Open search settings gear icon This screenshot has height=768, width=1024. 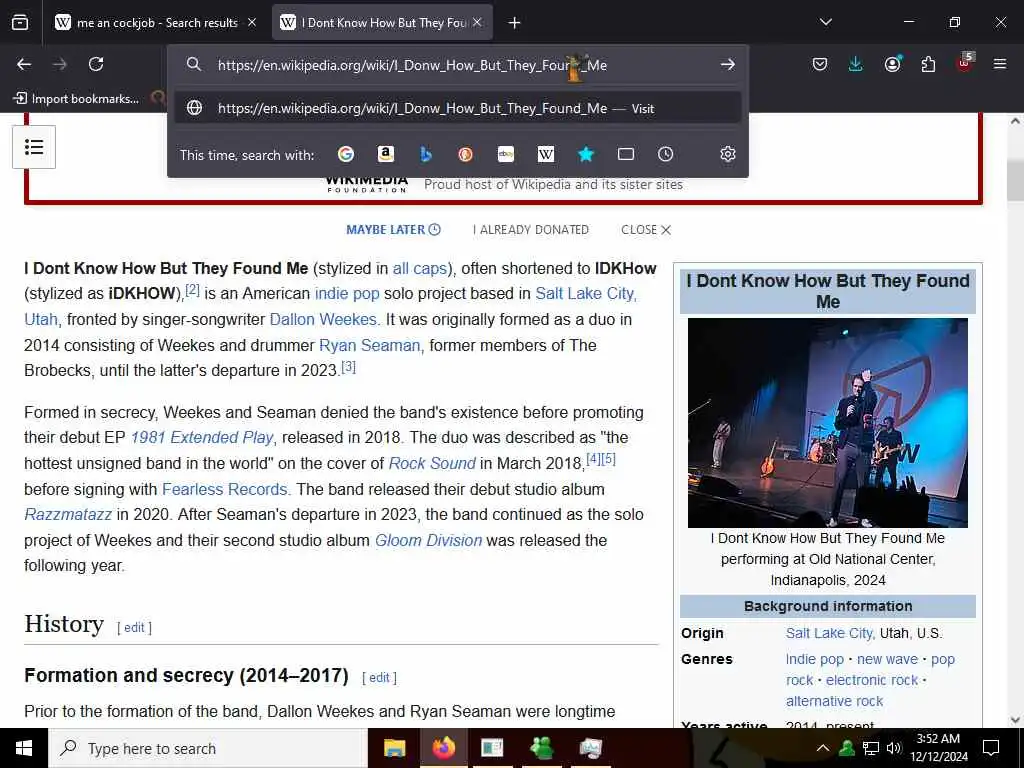(728, 154)
